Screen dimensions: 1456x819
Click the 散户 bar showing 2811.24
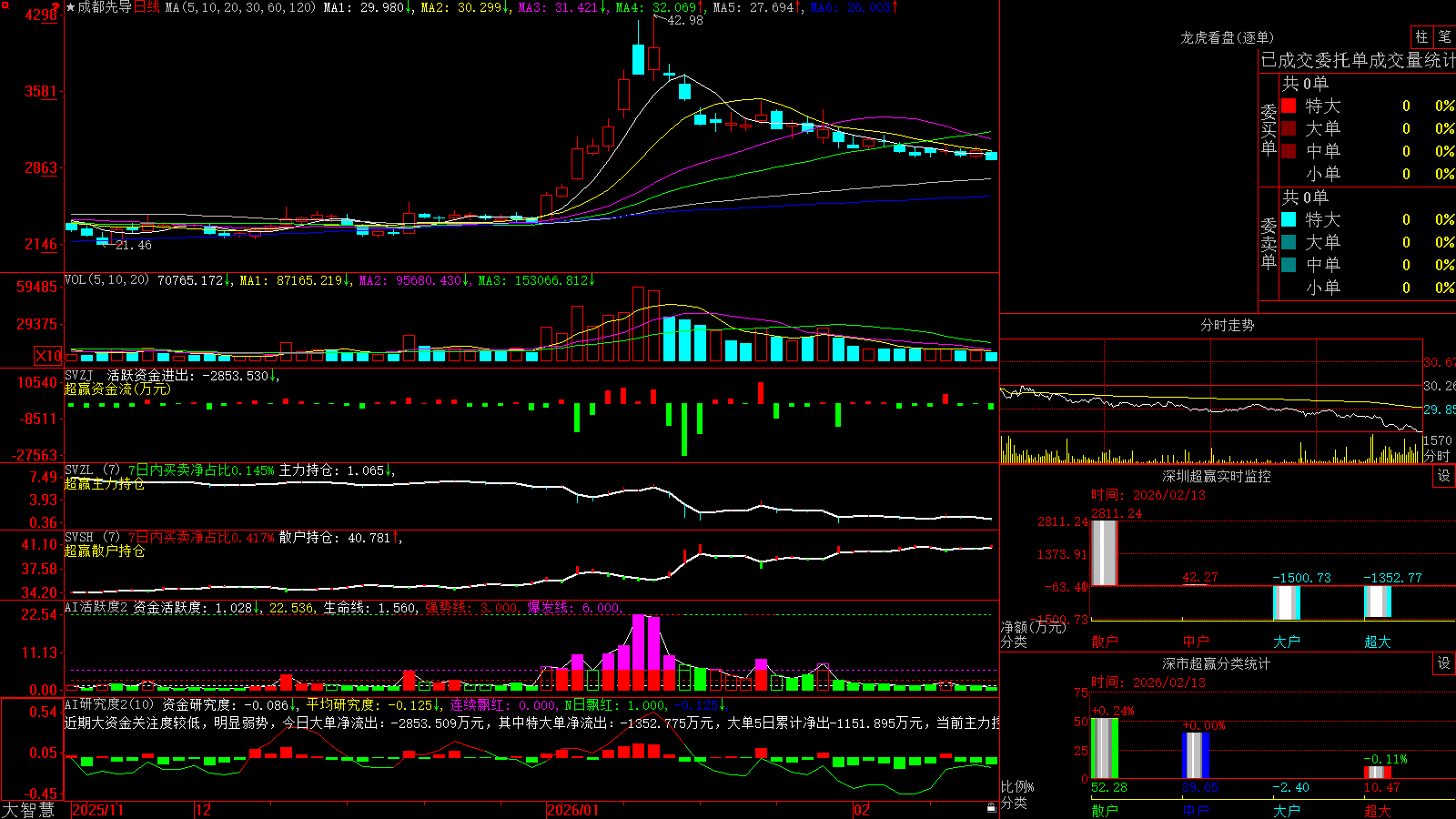[1105, 552]
